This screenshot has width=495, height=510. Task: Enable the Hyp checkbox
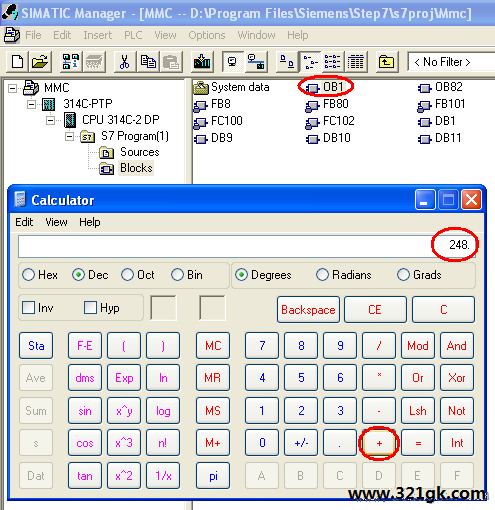click(x=90, y=308)
